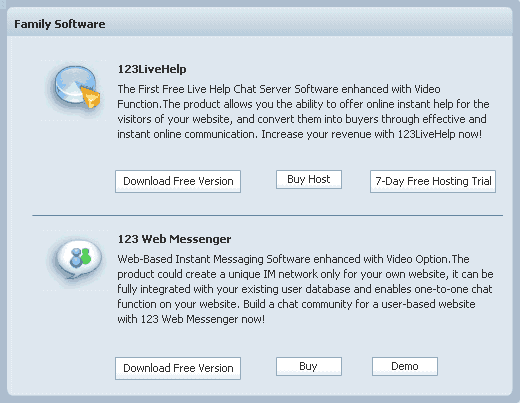Image resolution: width=520 pixels, height=403 pixels.
Task: Click the "Build a chat community" sentence
Action: tap(359, 304)
